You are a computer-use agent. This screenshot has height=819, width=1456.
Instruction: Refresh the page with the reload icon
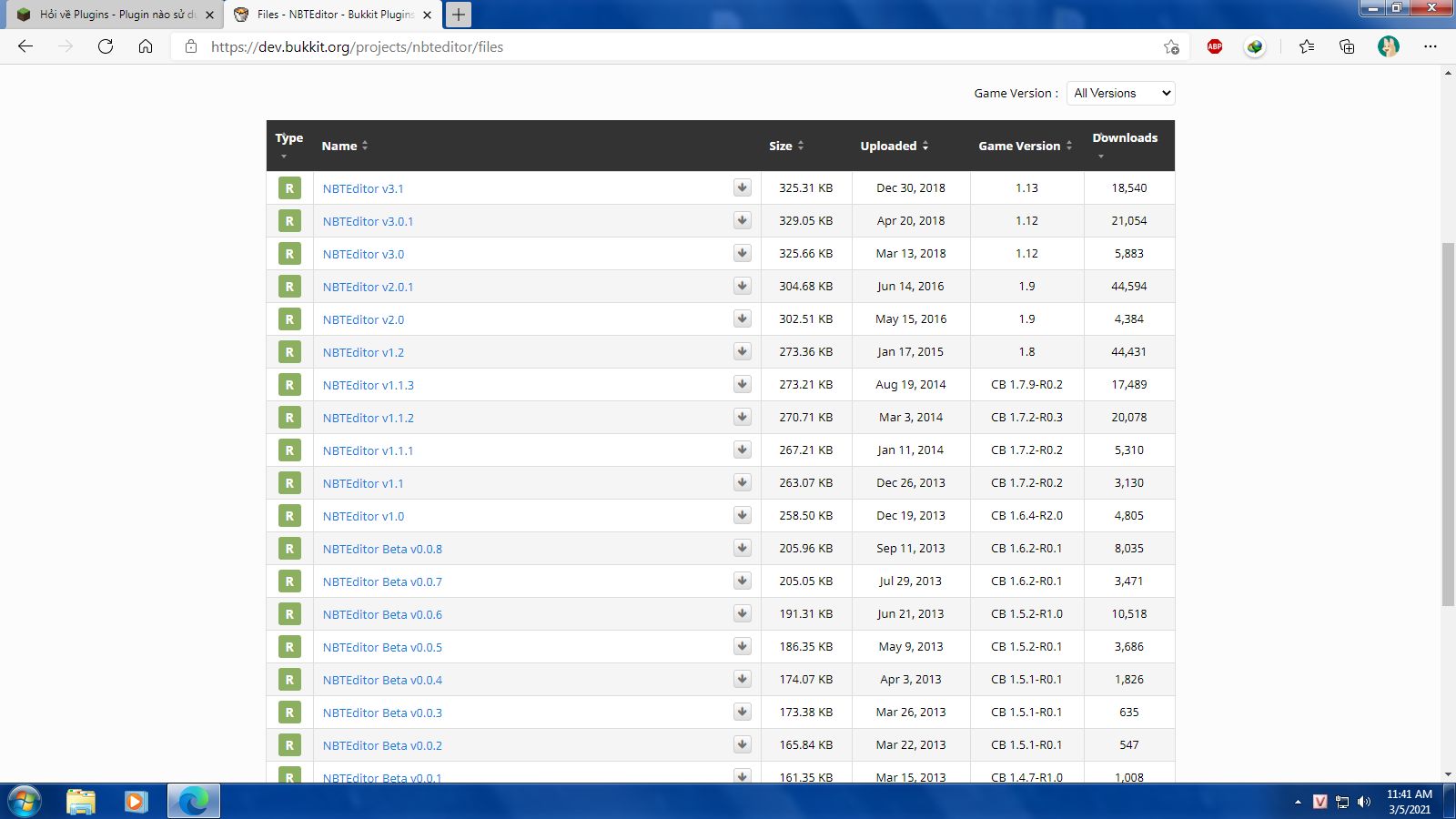click(106, 46)
